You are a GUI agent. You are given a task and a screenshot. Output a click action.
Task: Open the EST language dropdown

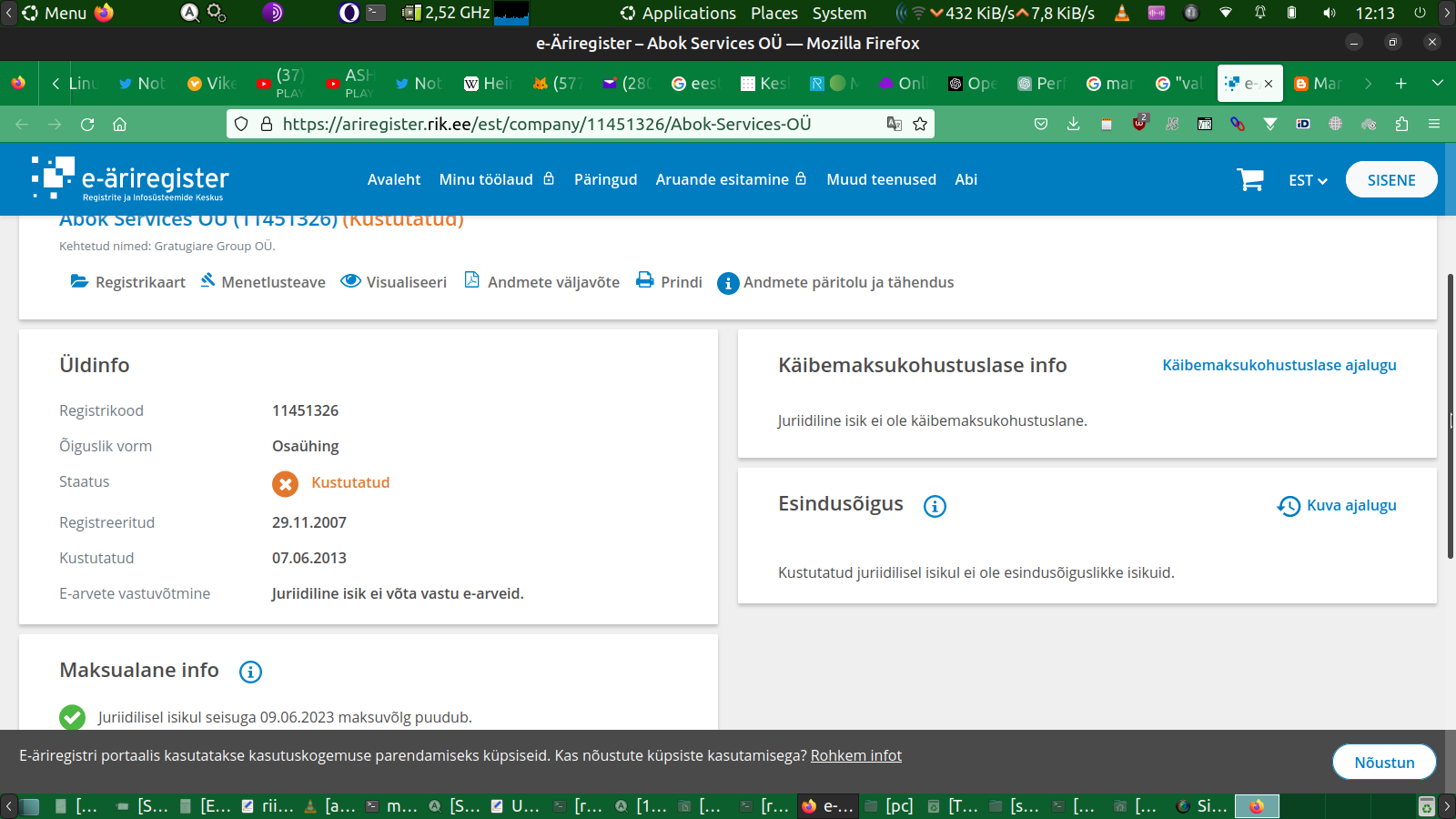pos(1307,180)
